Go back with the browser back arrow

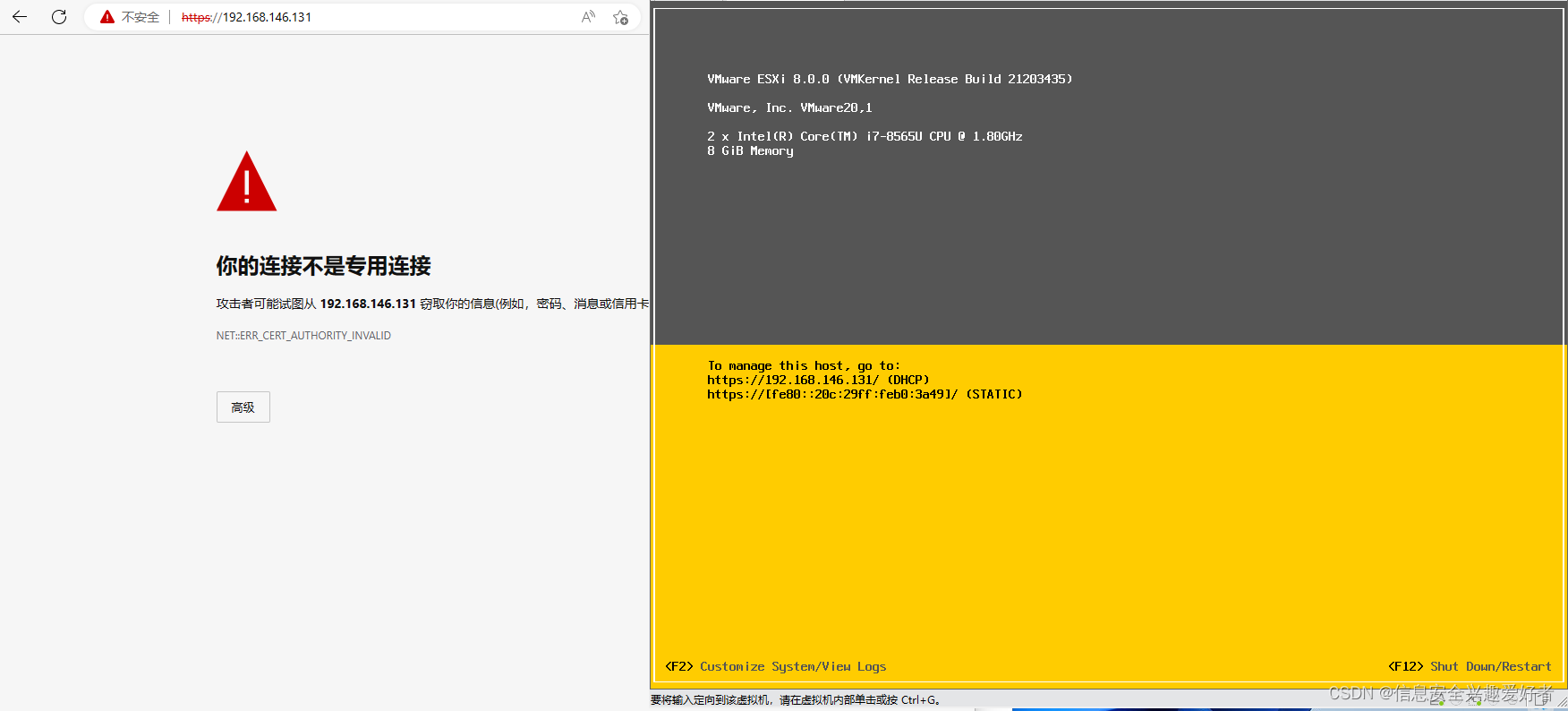click(x=20, y=17)
